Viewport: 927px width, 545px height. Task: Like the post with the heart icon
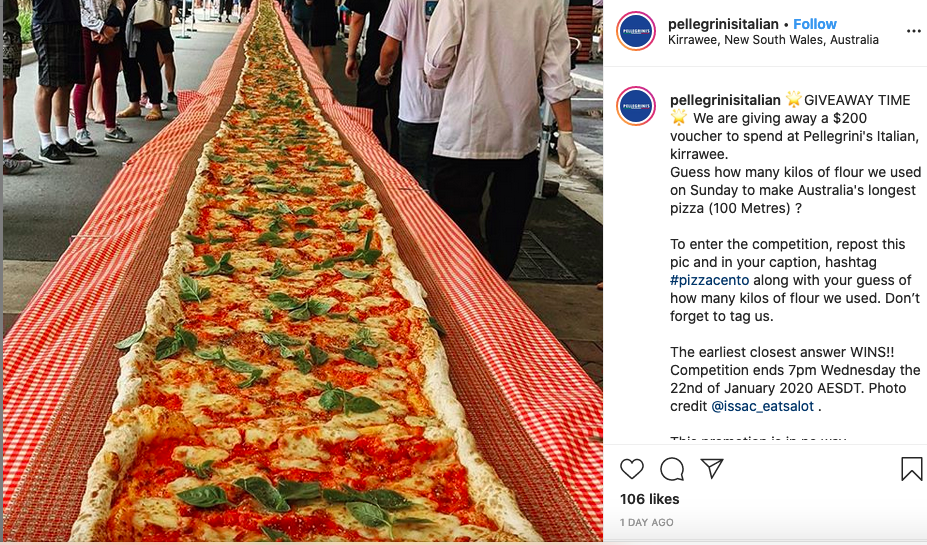631,469
